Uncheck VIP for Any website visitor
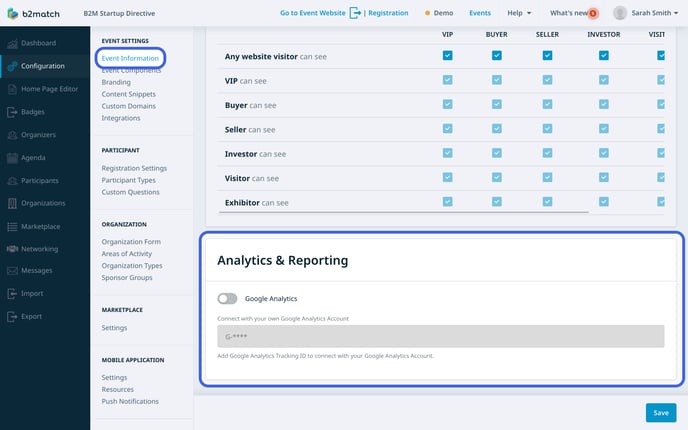Screen dimensions: 688x430 [x=448, y=56]
